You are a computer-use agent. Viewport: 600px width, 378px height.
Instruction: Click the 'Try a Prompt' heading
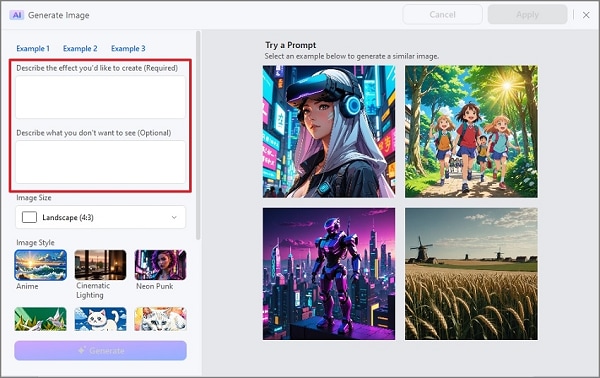click(x=291, y=45)
